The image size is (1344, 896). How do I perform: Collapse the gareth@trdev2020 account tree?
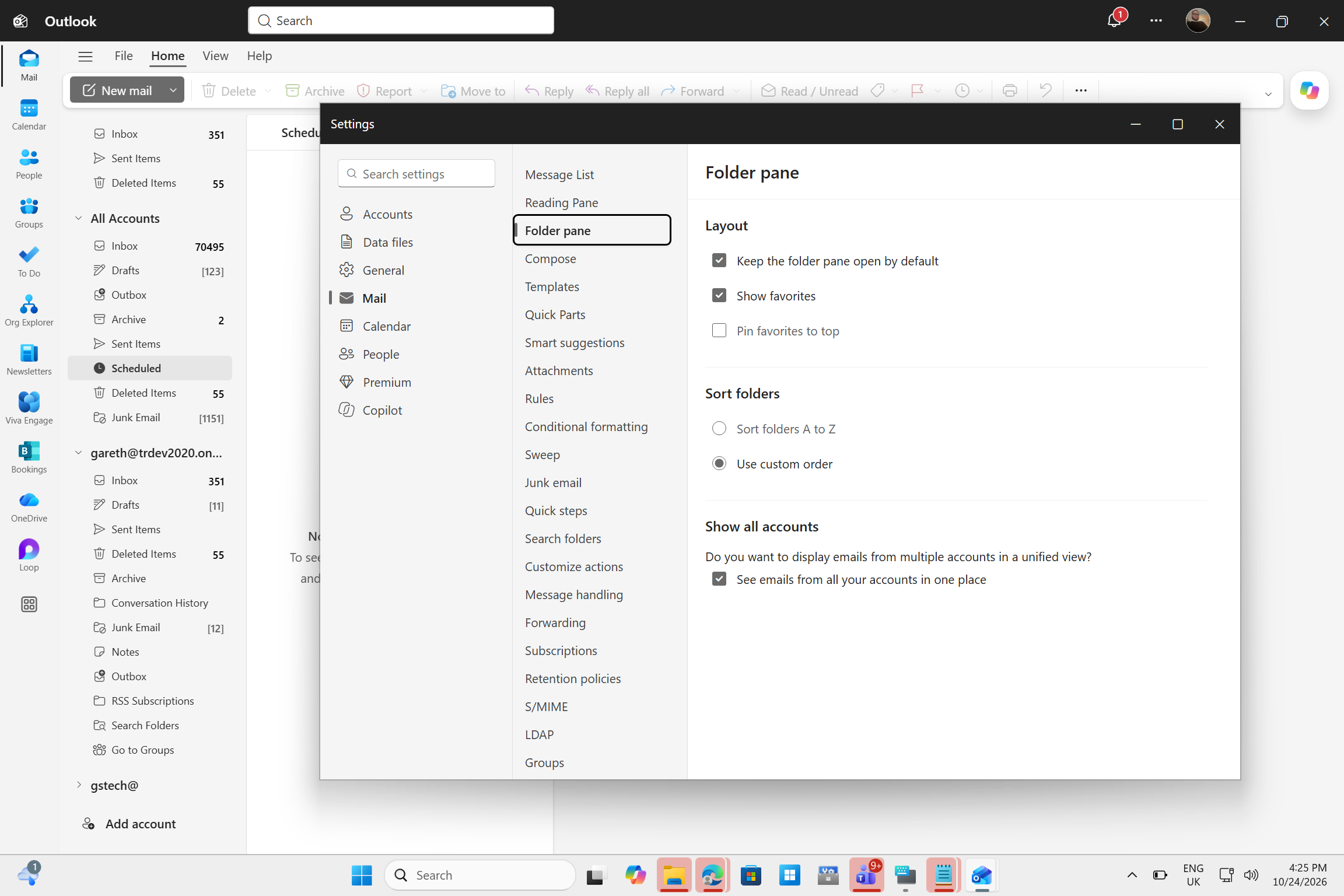79,453
